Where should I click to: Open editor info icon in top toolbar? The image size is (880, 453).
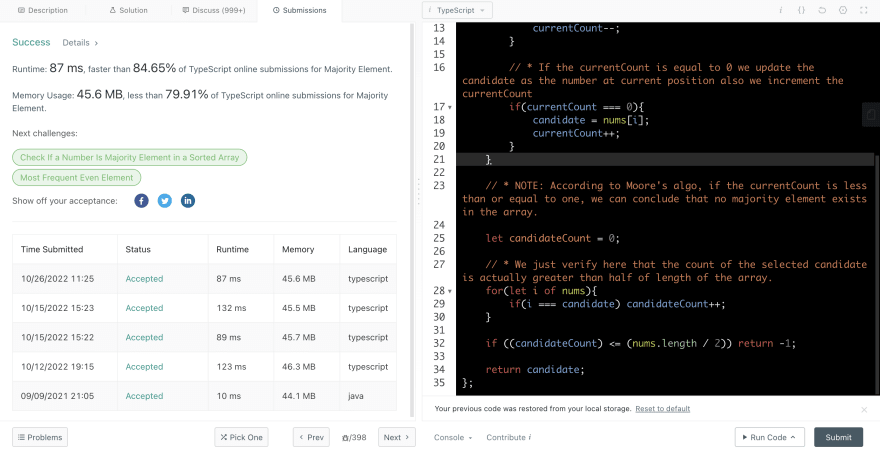(781, 10)
